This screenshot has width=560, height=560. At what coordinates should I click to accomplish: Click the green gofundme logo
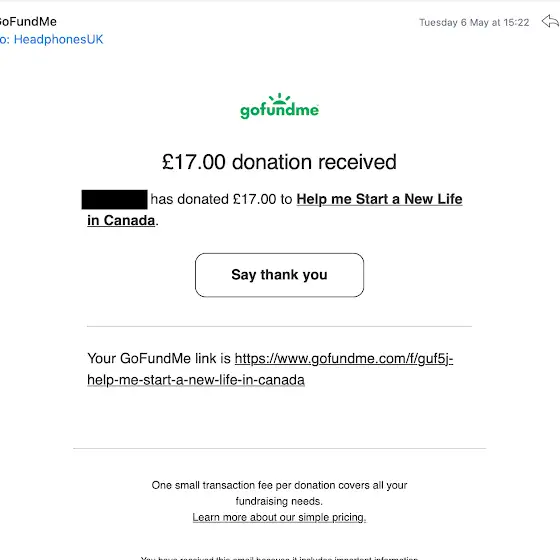coord(279,106)
